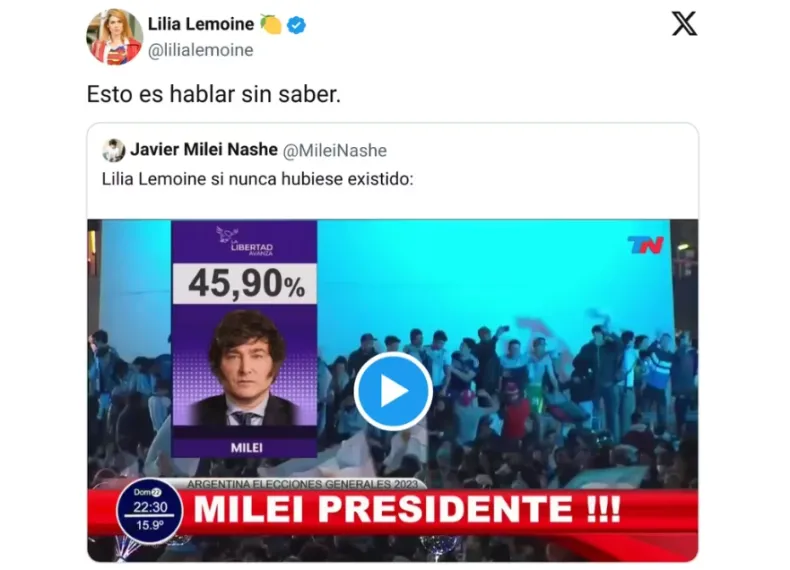Open the quoted tweet text about Lilia Lemoine
The image size is (790, 570).
[257, 179]
